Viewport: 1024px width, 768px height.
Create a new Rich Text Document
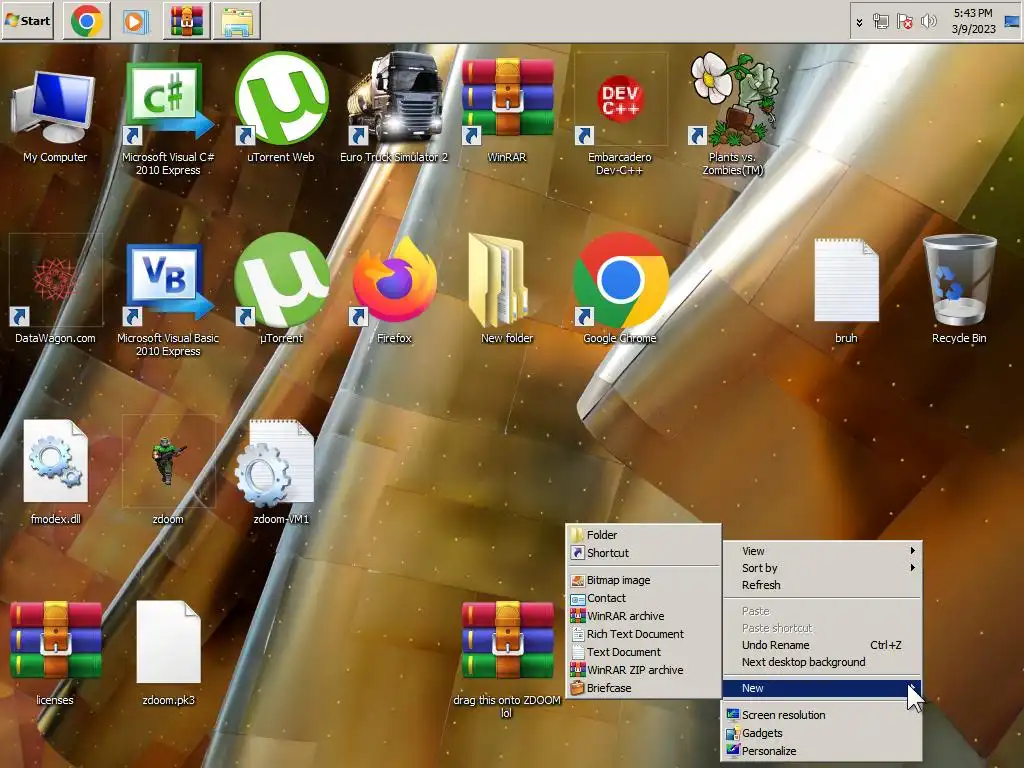pos(643,633)
